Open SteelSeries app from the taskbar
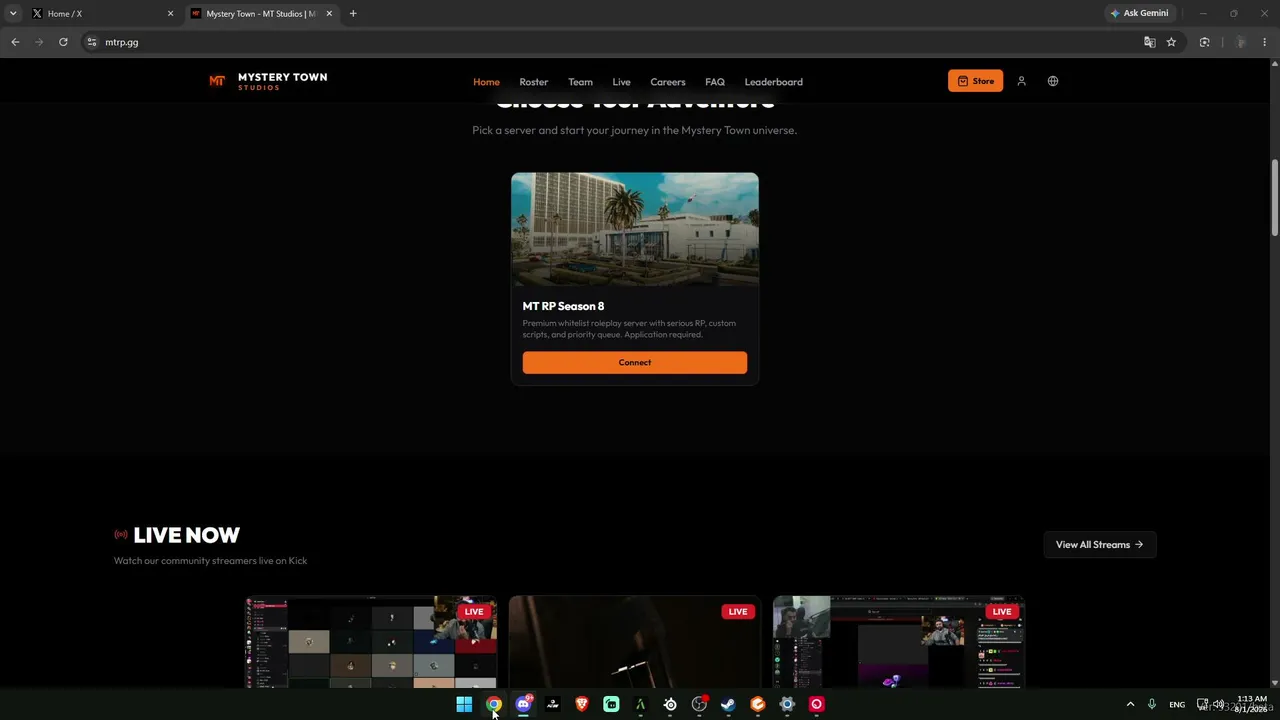This screenshot has height=720, width=1280. (x=670, y=704)
